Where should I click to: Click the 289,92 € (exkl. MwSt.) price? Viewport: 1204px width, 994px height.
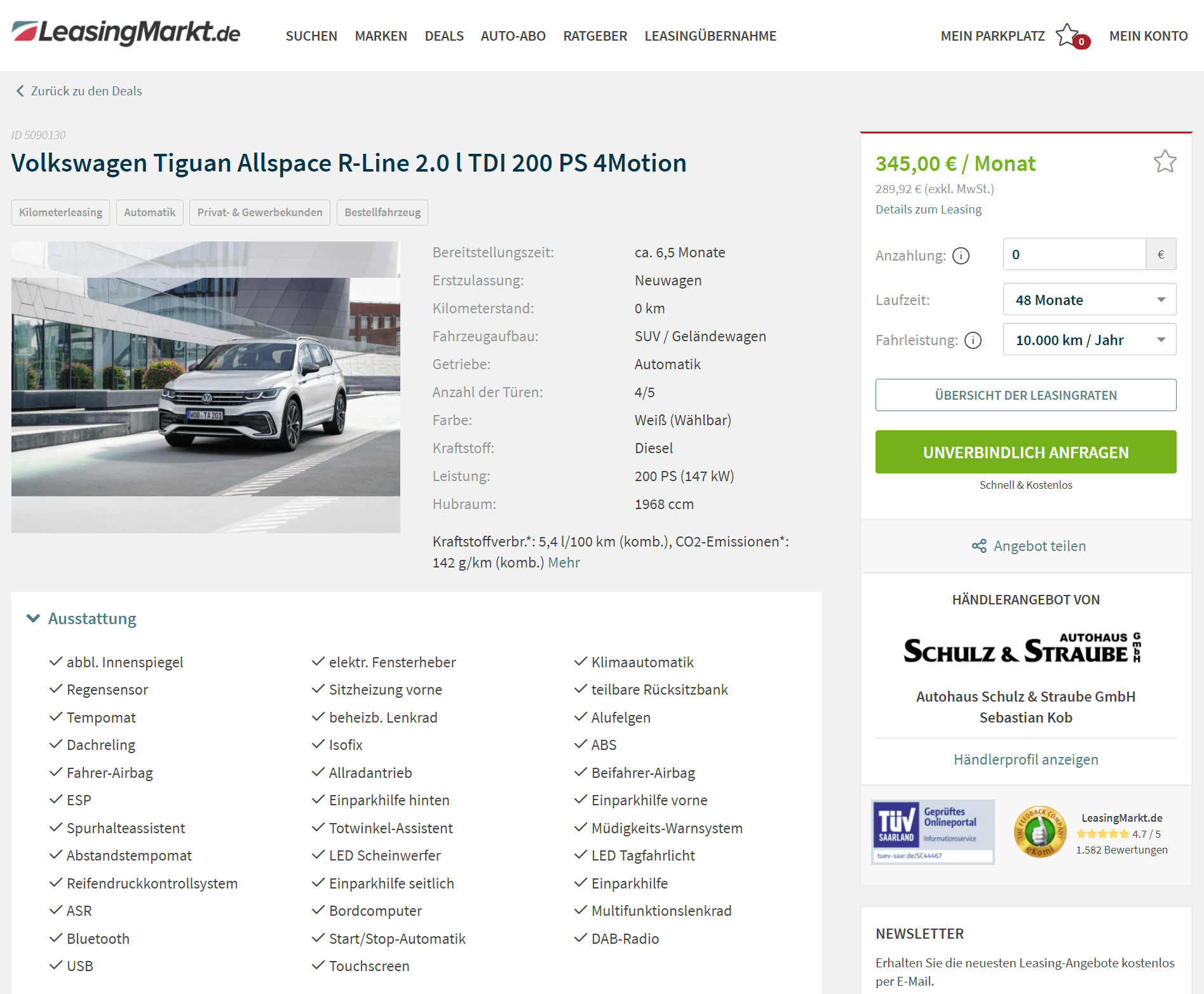935,189
